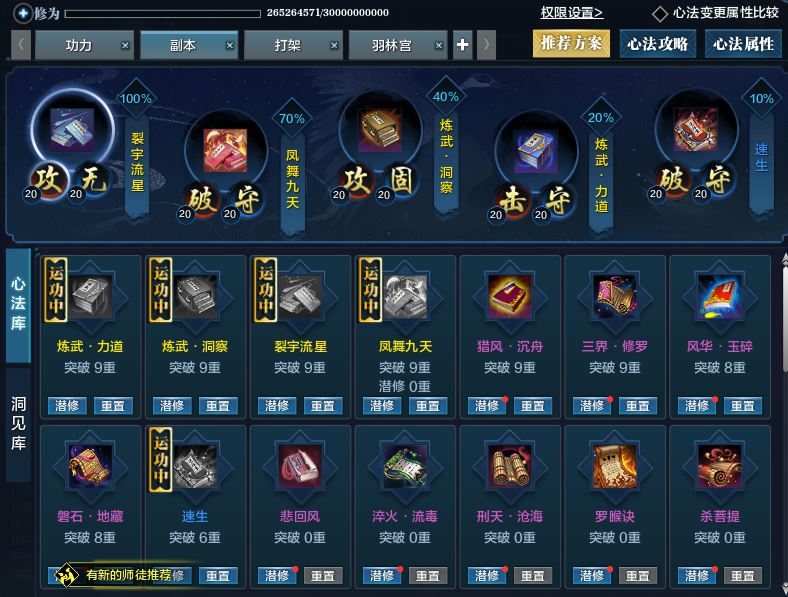Image resolution: width=788 pixels, height=597 pixels.
Task: Show previous tabs with left arrow
Action: 21,45
